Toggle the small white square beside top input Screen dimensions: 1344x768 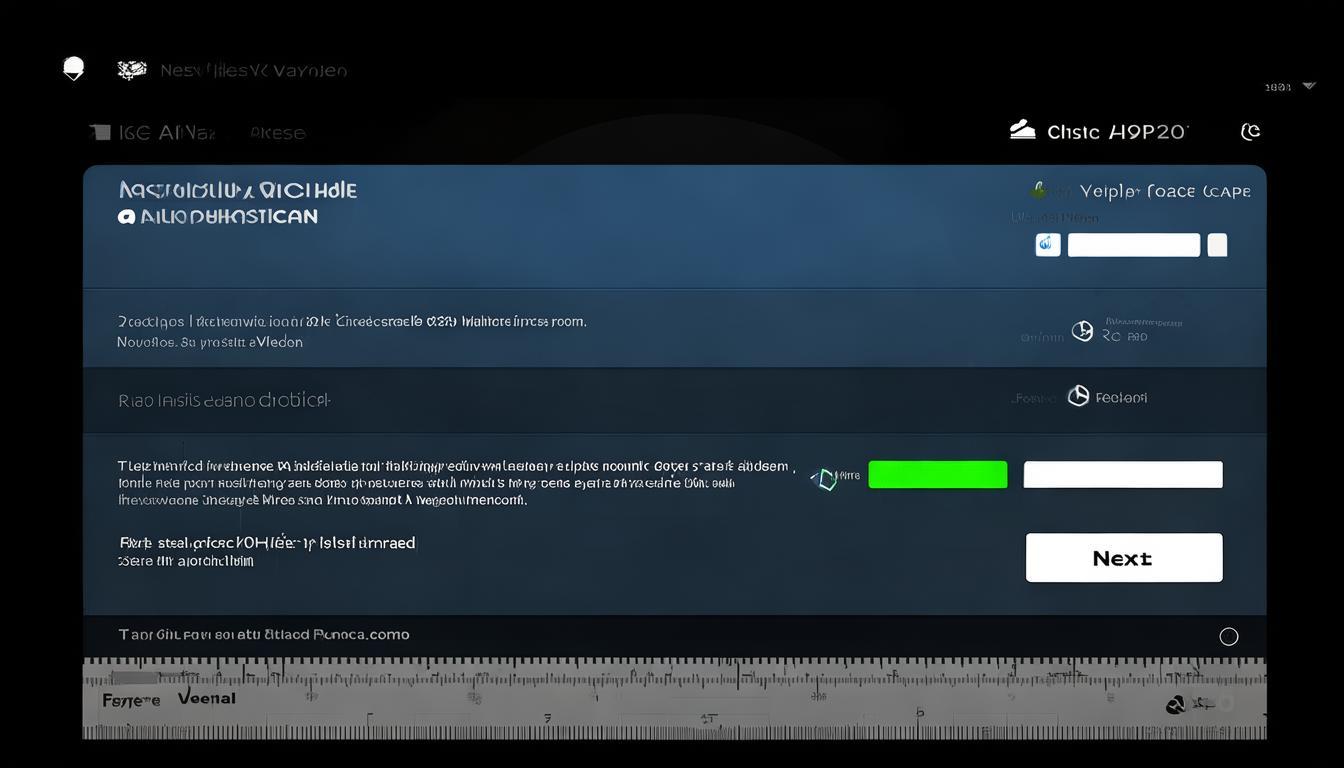1217,245
